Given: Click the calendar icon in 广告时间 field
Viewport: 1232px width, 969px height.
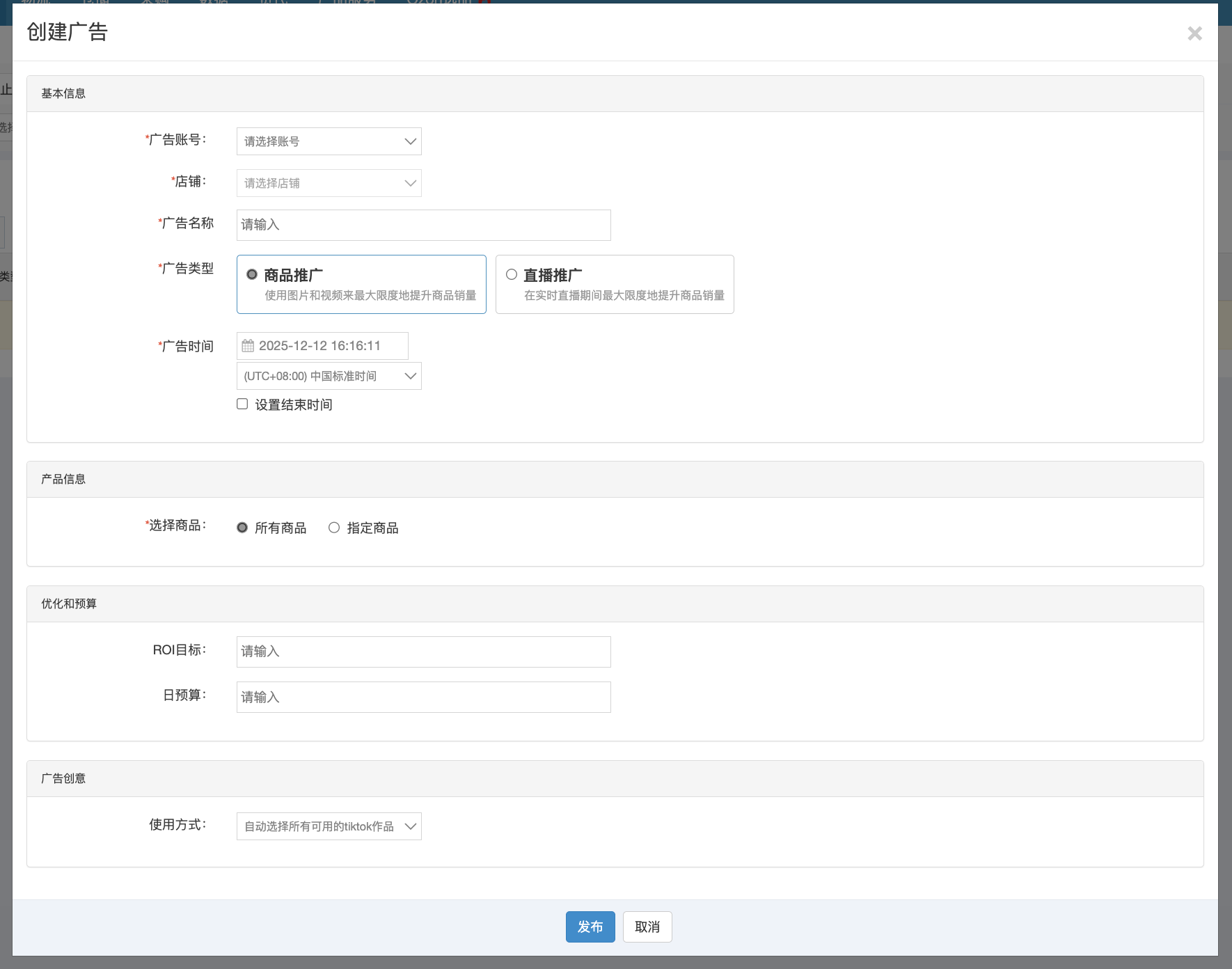Looking at the screenshot, I should click(x=248, y=346).
